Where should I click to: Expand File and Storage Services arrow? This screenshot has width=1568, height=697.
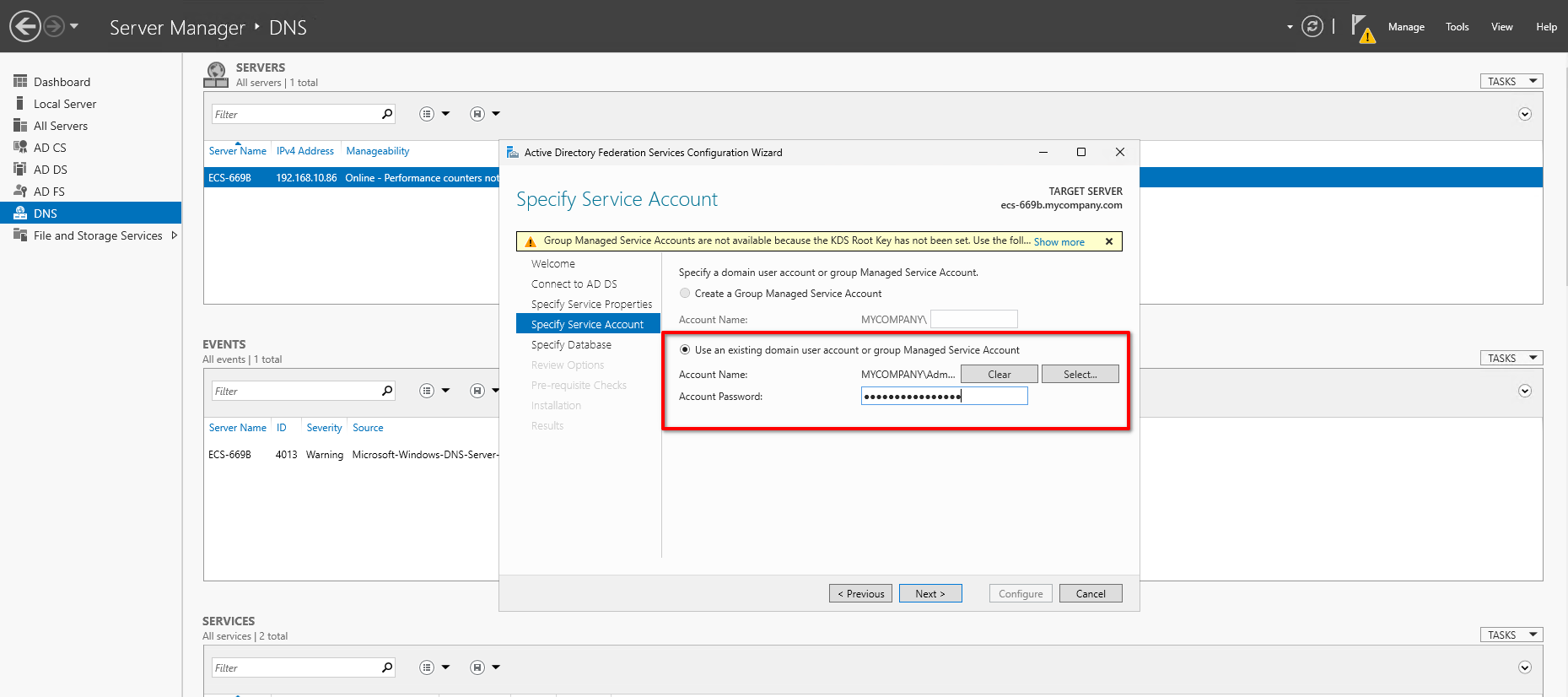175,235
